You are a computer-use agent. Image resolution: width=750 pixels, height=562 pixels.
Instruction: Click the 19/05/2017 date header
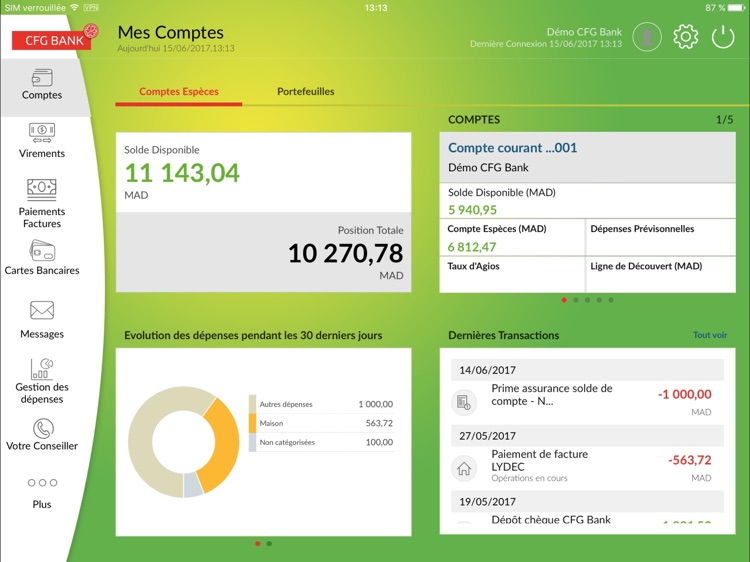point(587,502)
